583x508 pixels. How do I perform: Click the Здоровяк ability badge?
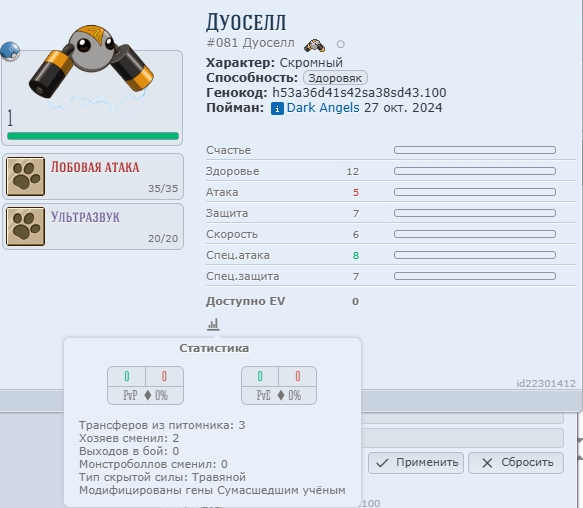tap(335, 78)
